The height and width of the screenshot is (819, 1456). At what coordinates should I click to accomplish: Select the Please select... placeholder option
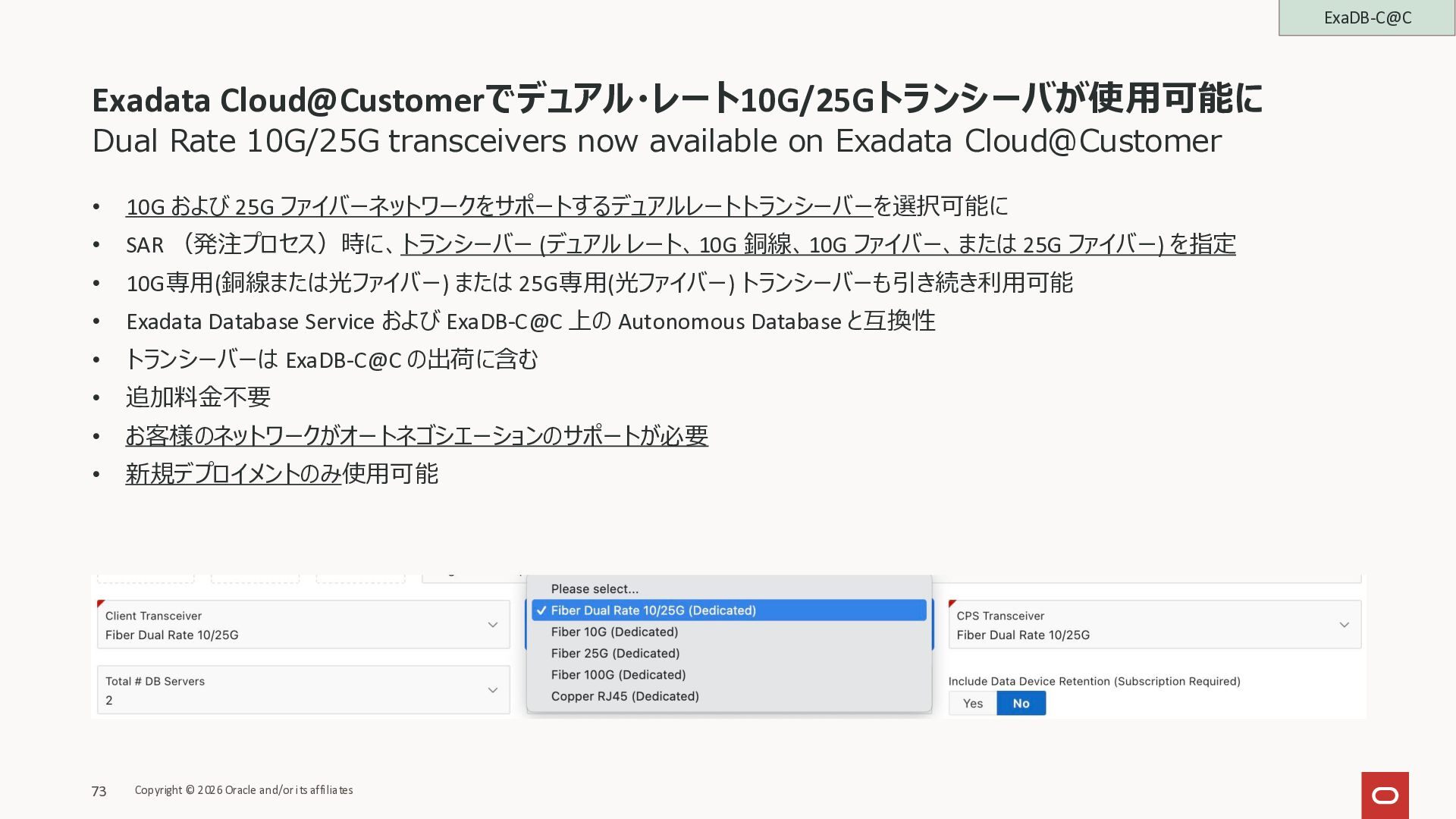595,589
